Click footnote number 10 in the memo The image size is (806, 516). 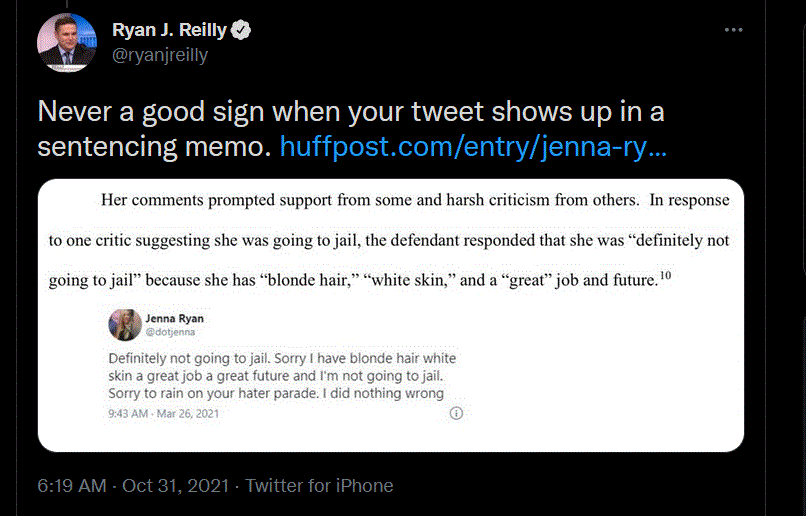(664, 276)
